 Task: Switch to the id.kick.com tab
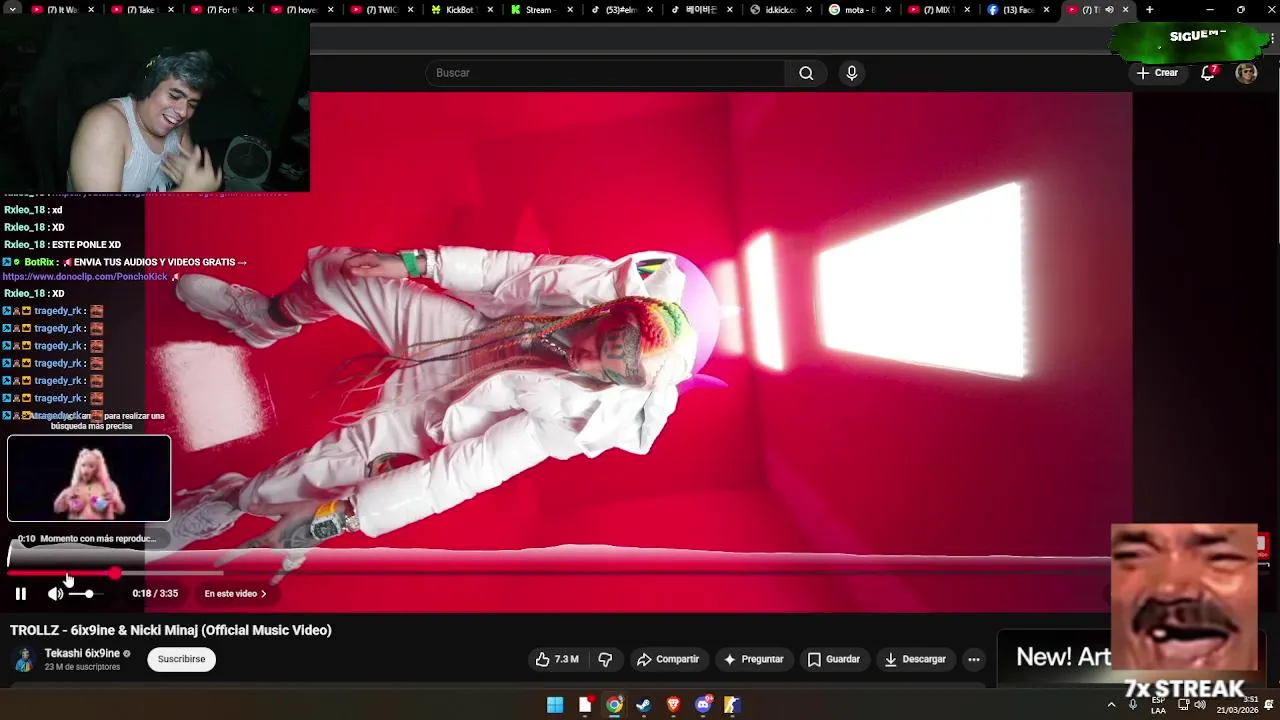tap(782, 10)
